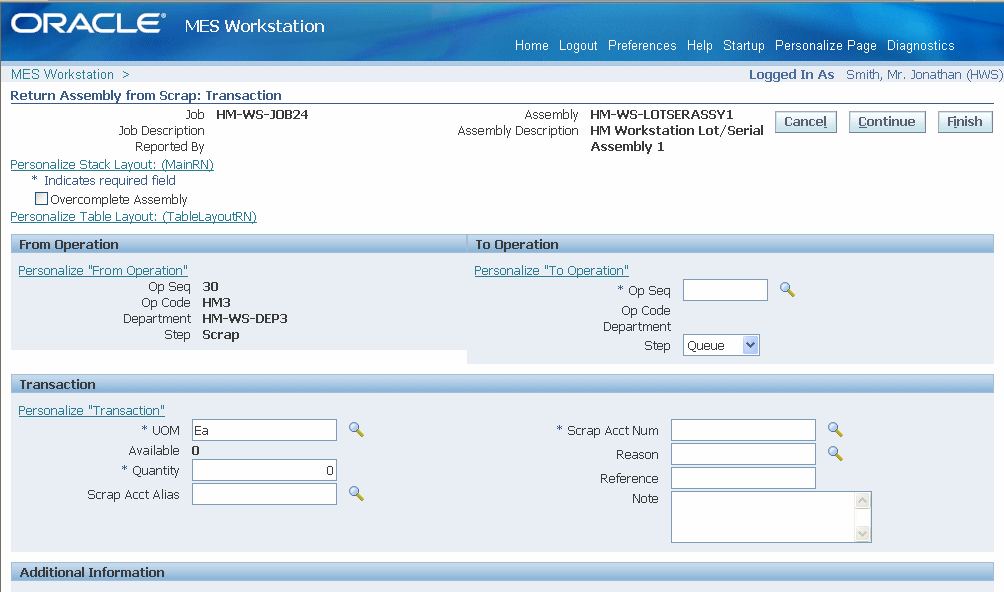This screenshot has width=1004, height=592.
Task: Open Personalize Page in the top menu
Action: pyautogui.click(x=826, y=45)
